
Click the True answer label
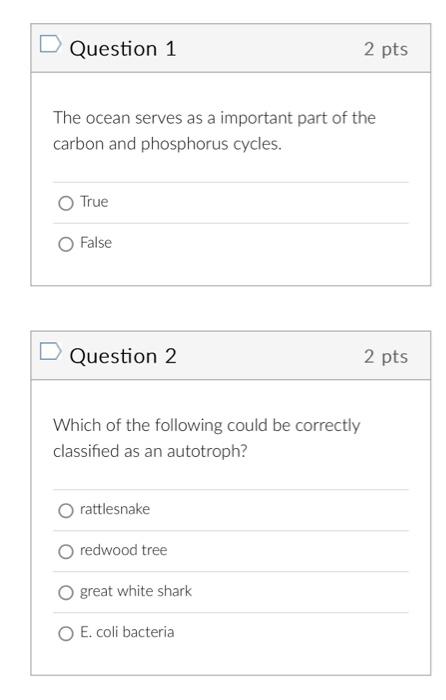point(94,202)
